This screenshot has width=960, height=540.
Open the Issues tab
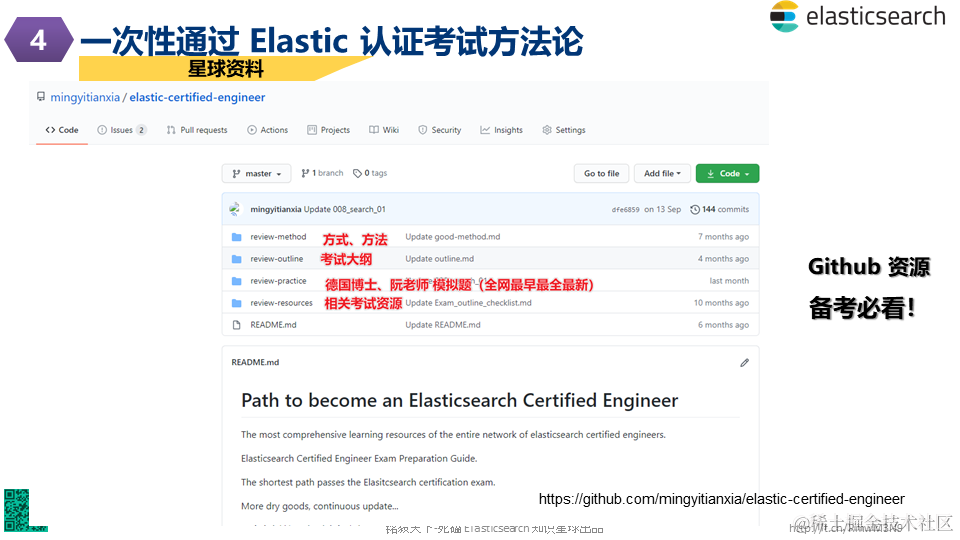tap(122, 130)
